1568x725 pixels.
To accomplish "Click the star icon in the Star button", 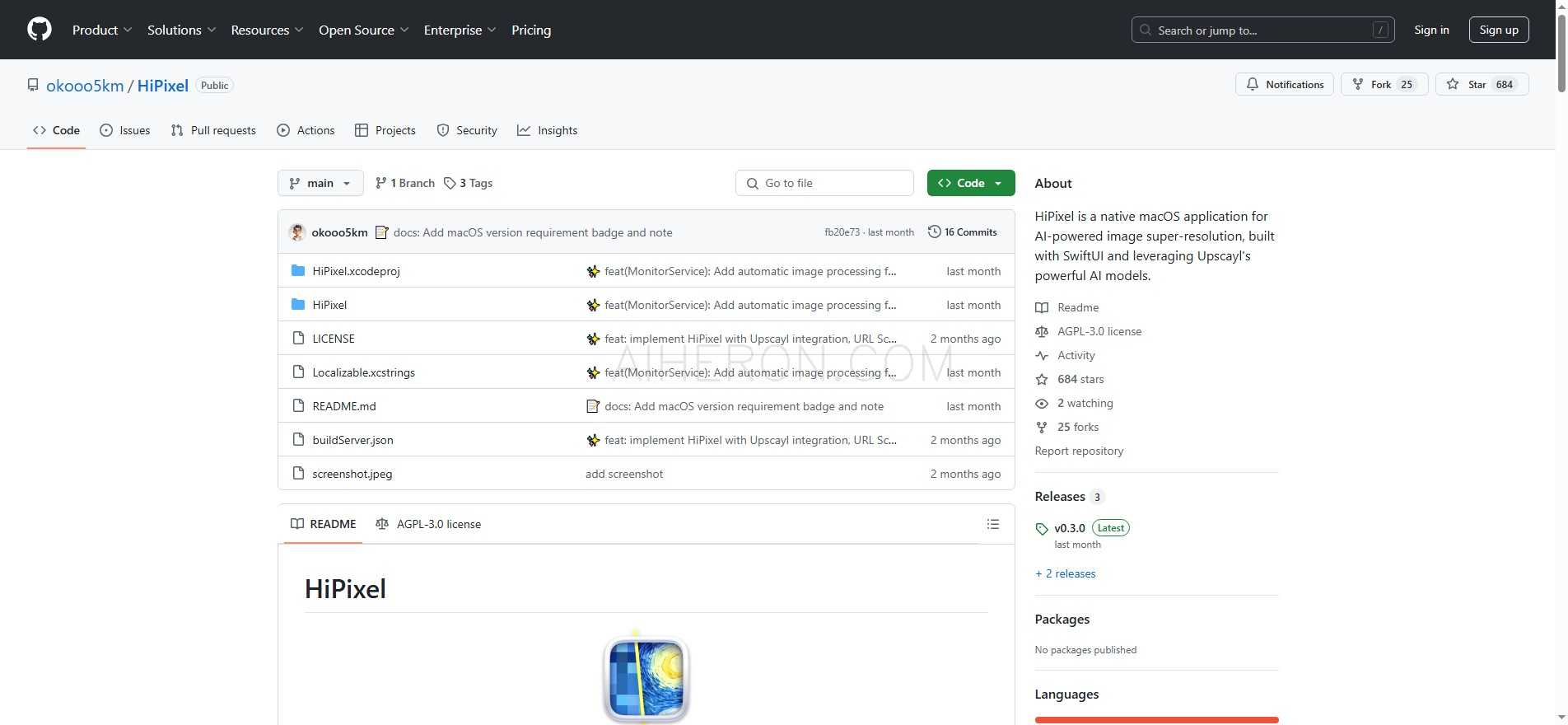I will click(x=1453, y=84).
